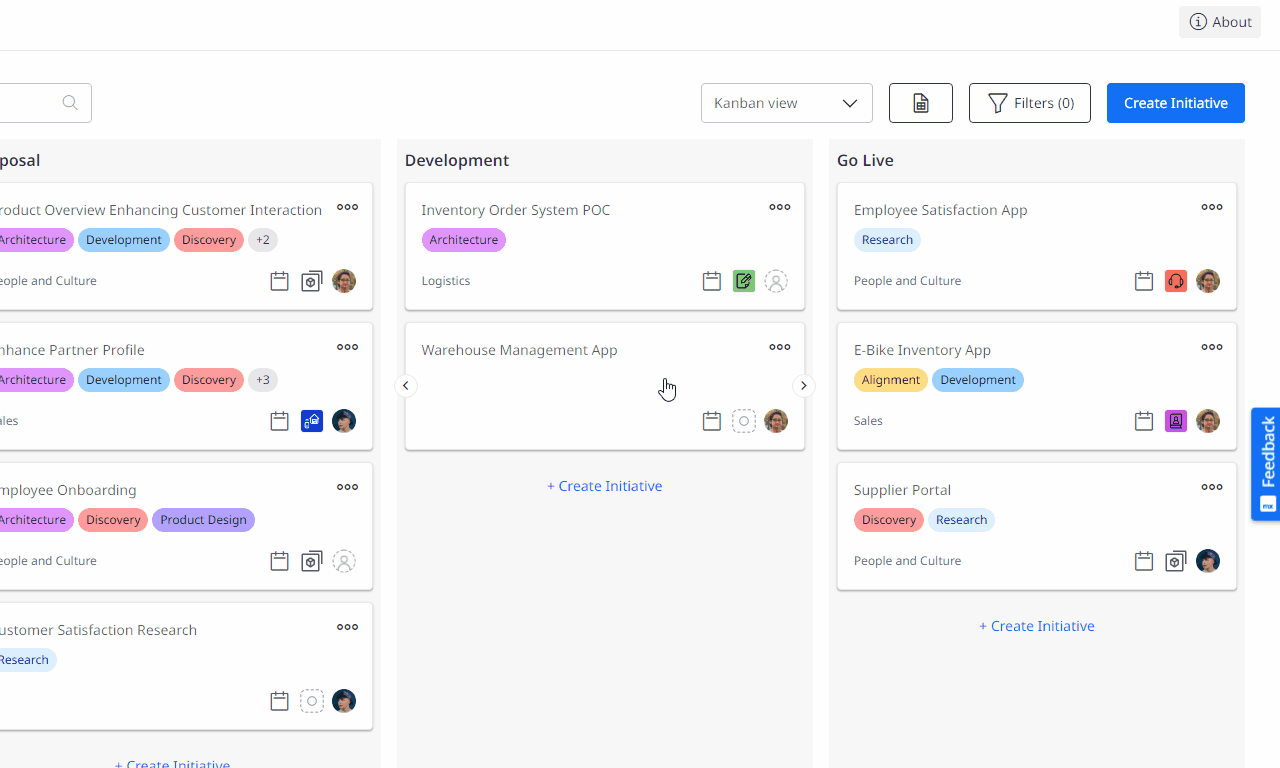Select the Architecture tag on Inventory Order System POC
Viewport: 1280px width, 768px height.
(463, 239)
